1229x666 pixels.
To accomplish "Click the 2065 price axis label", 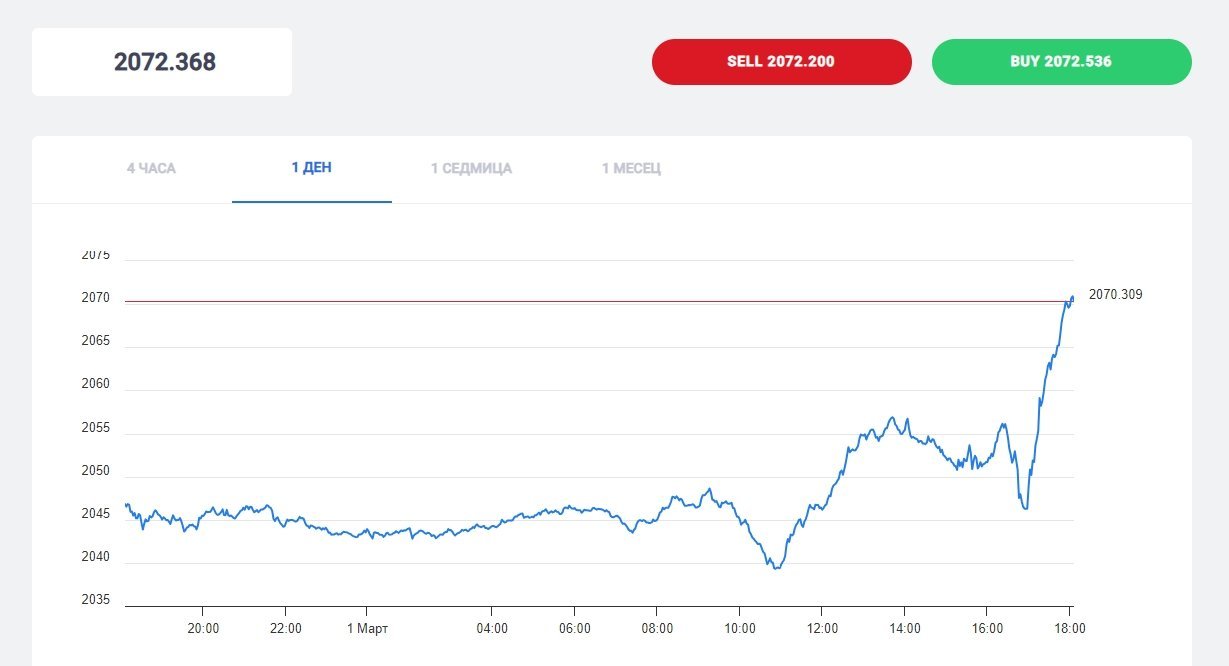I will pyautogui.click(x=95, y=341).
